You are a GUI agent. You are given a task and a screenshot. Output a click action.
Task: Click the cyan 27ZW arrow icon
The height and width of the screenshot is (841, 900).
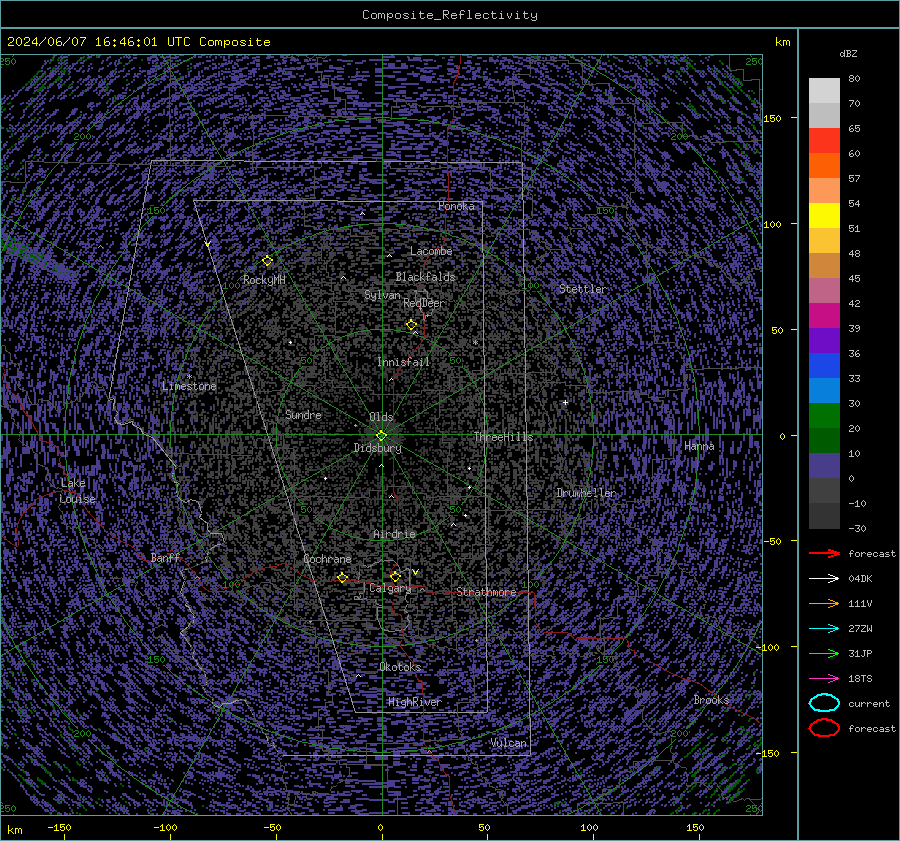click(x=824, y=629)
